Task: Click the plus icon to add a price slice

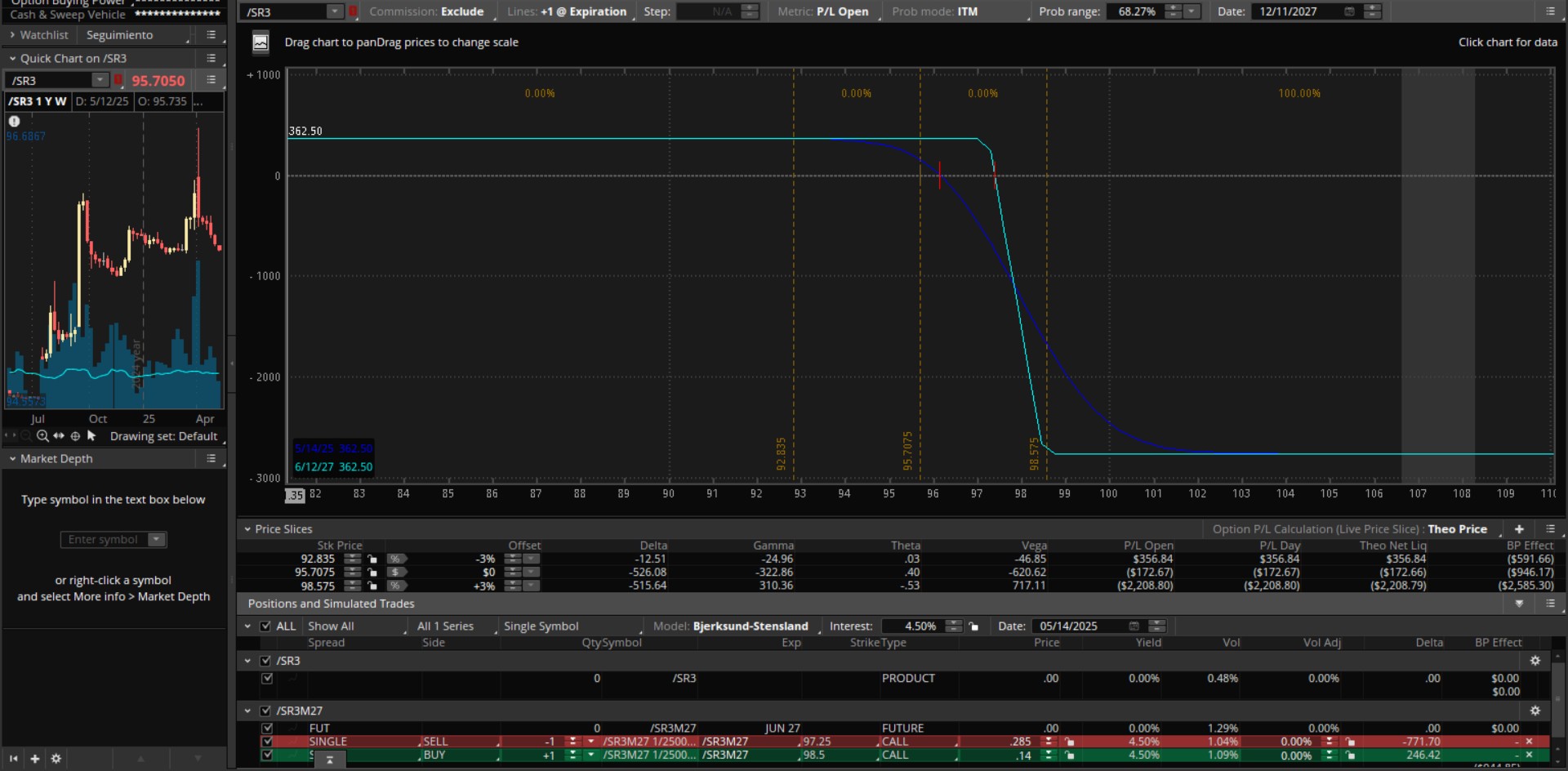Action: 1519,529
